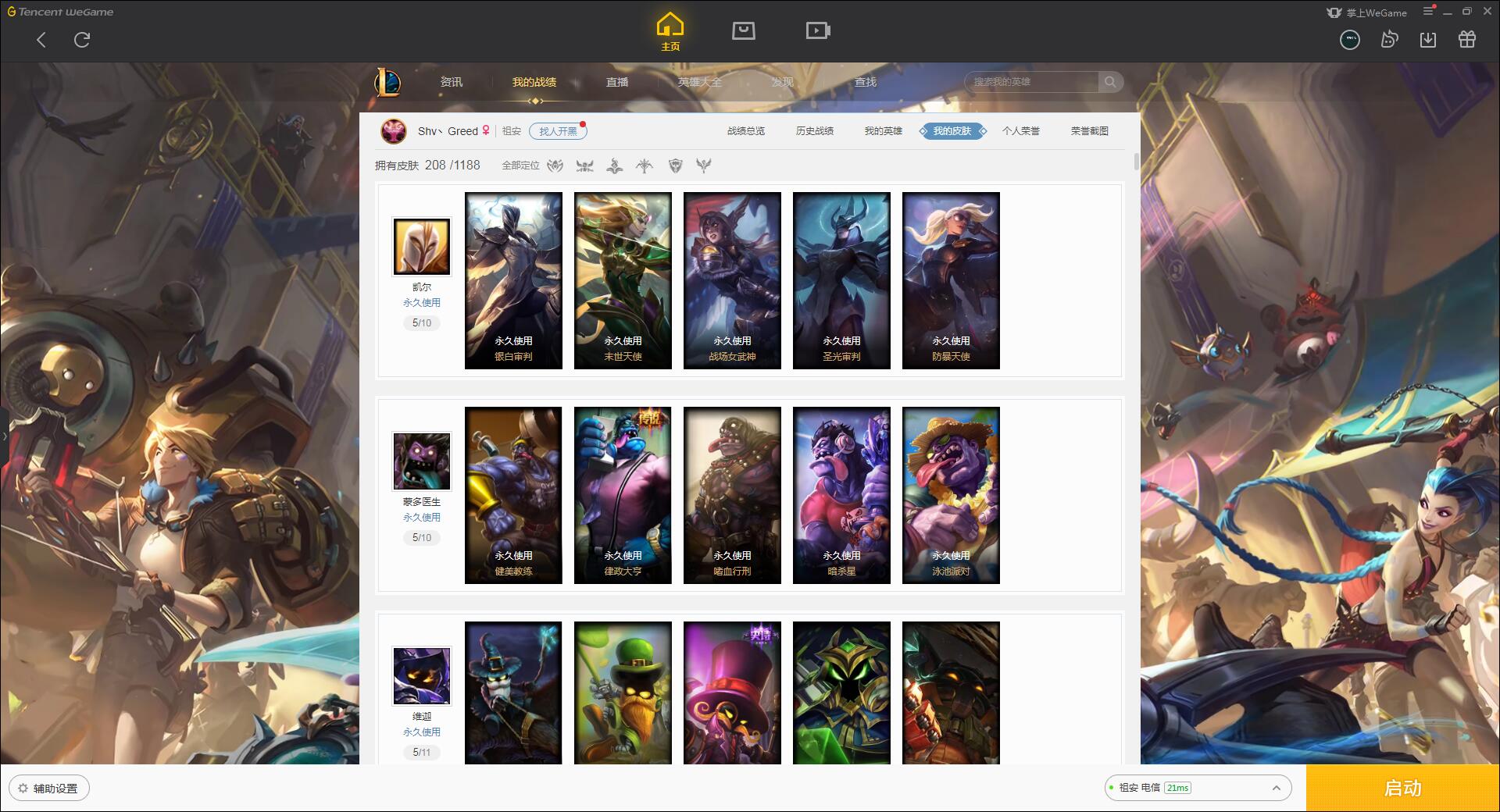Open the hamburger main menu icon
The width and height of the screenshot is (1500, 812).
coord(1428,12)
